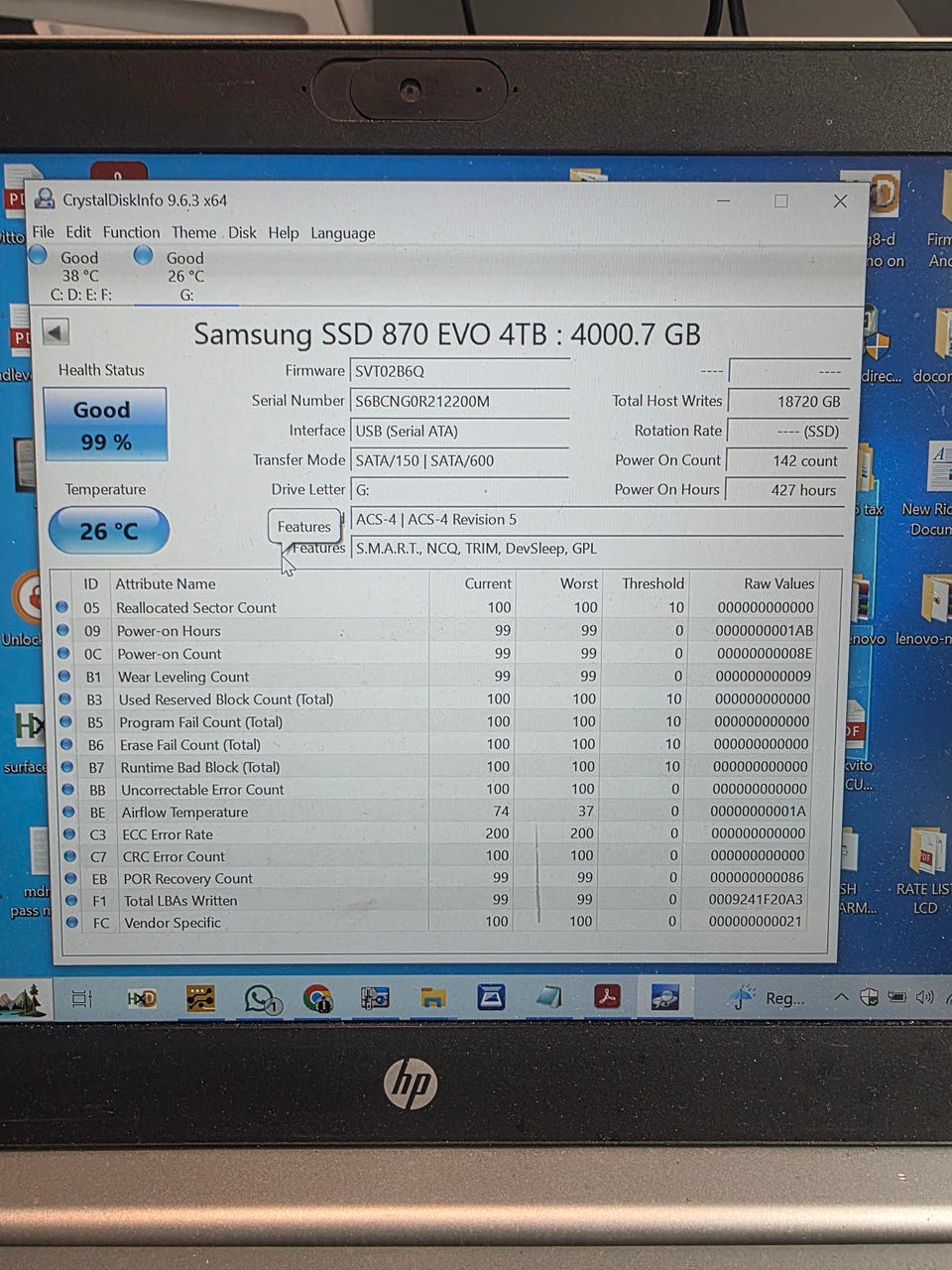Screen dimensions: 952x1270
Task: Click the Power On Count value 142 count
Action: [x=786, y=460]
